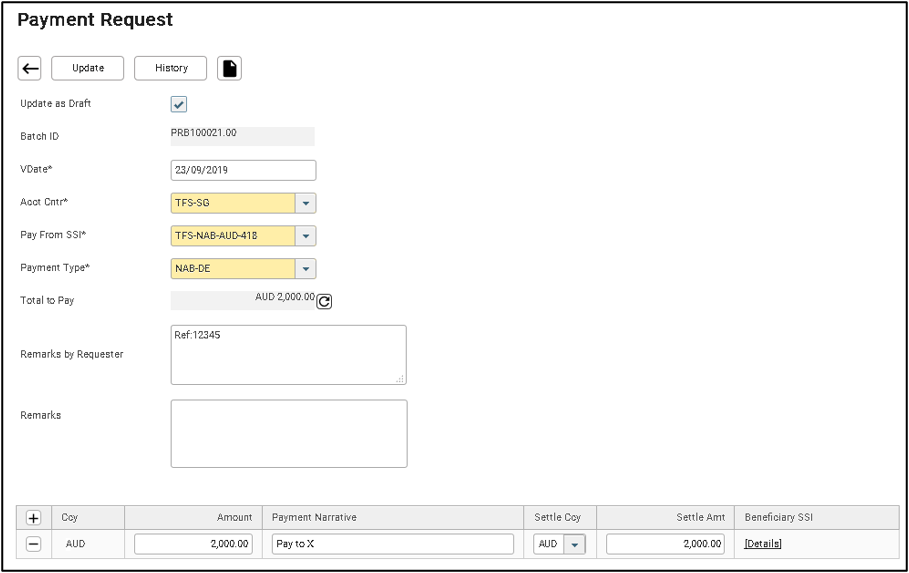This screenshot has height=573, width=909.
Task: Click the VDate input field
Action: 243,170
